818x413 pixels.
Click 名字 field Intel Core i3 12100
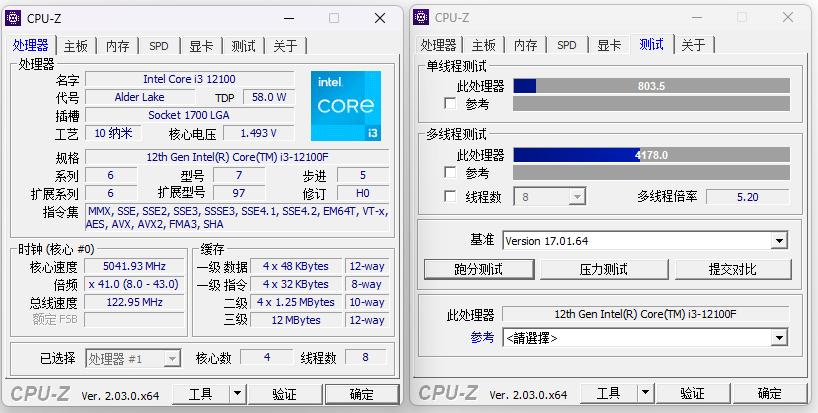[189, 79]
